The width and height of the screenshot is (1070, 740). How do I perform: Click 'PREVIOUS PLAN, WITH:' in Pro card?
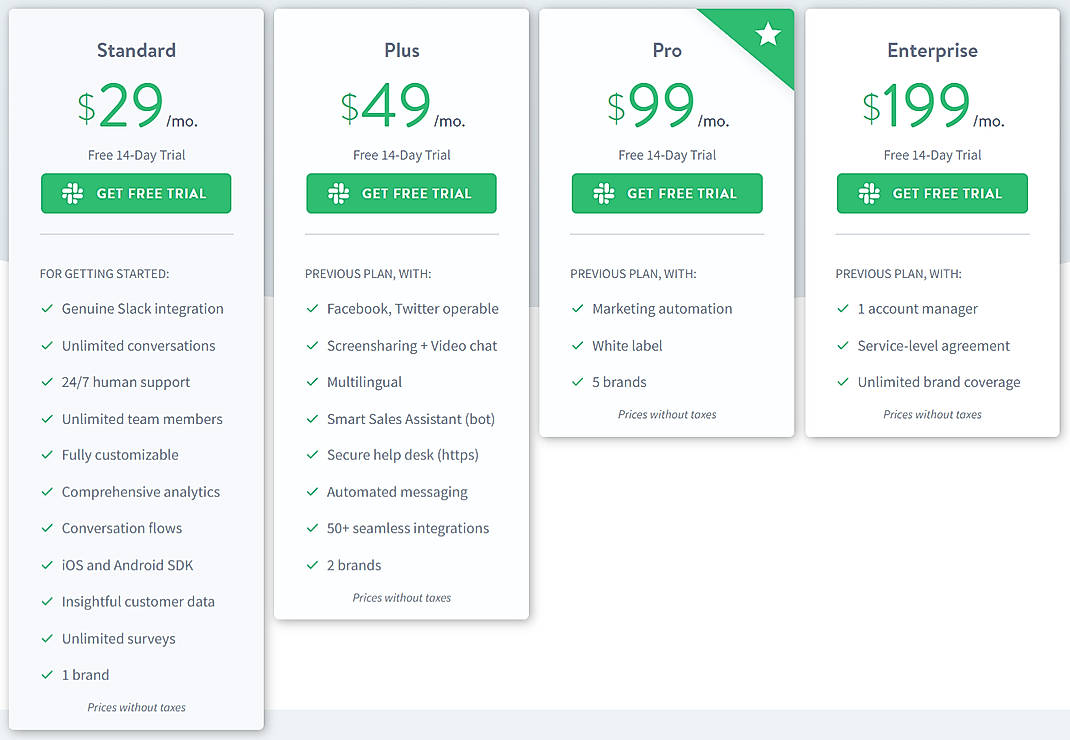633,274
